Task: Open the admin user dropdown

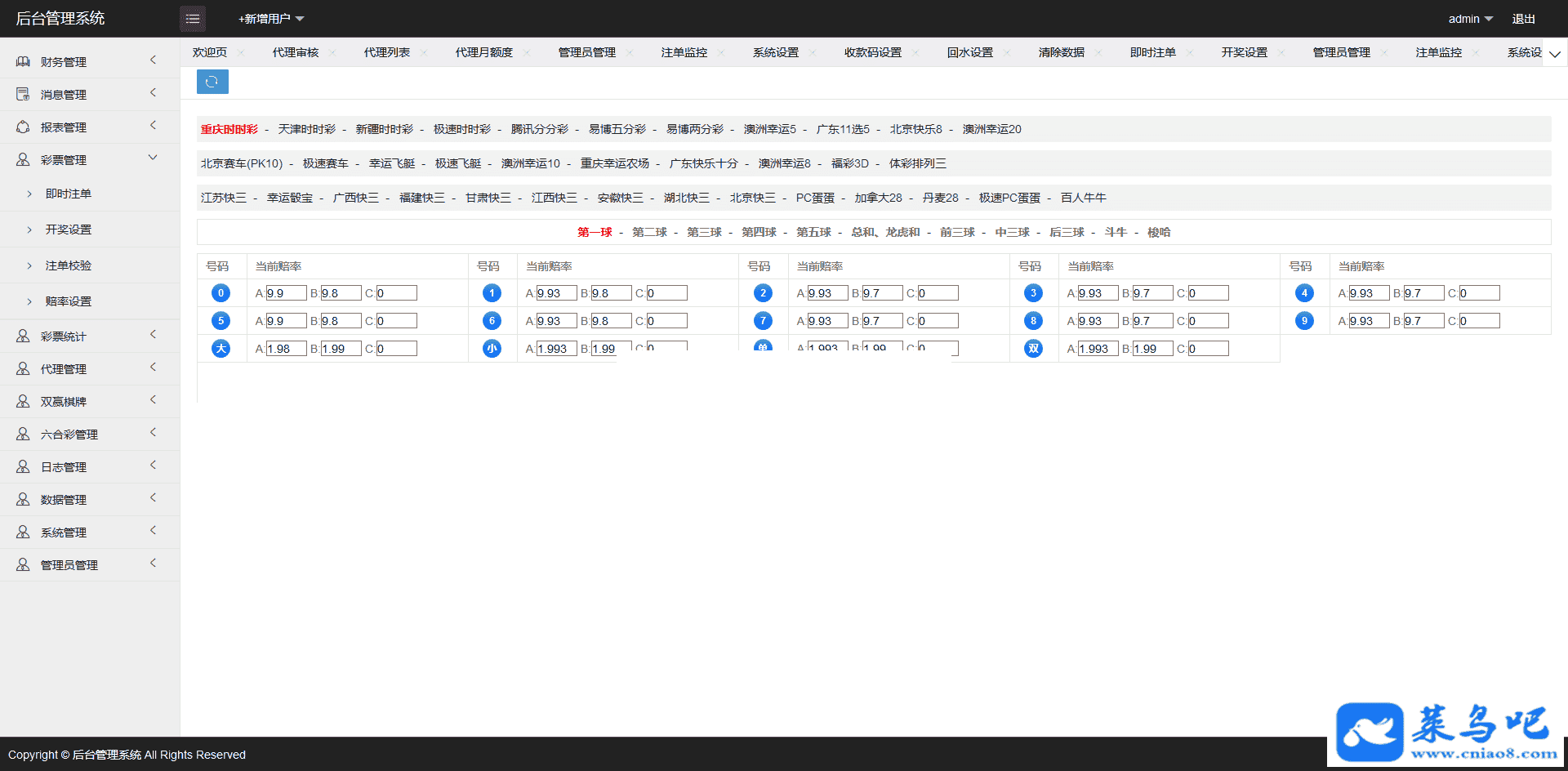Action: point(1471,19)
